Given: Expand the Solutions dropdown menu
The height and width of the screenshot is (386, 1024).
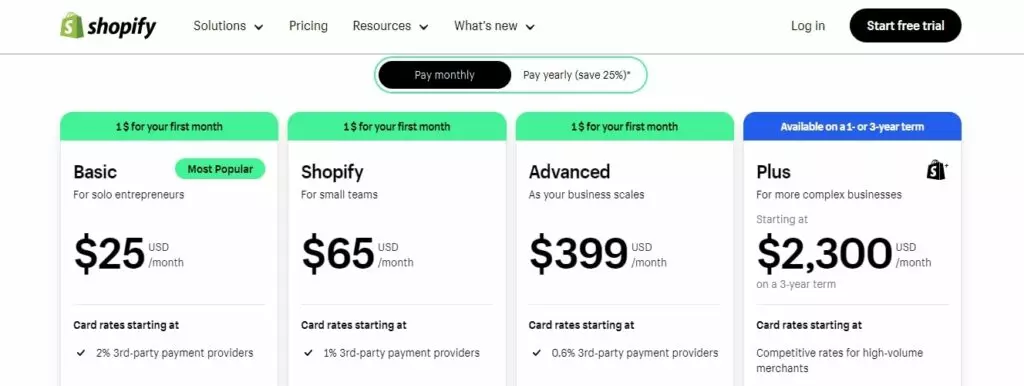Looking at the screenshot, I should pyautogui.click(x=228, y=26).
